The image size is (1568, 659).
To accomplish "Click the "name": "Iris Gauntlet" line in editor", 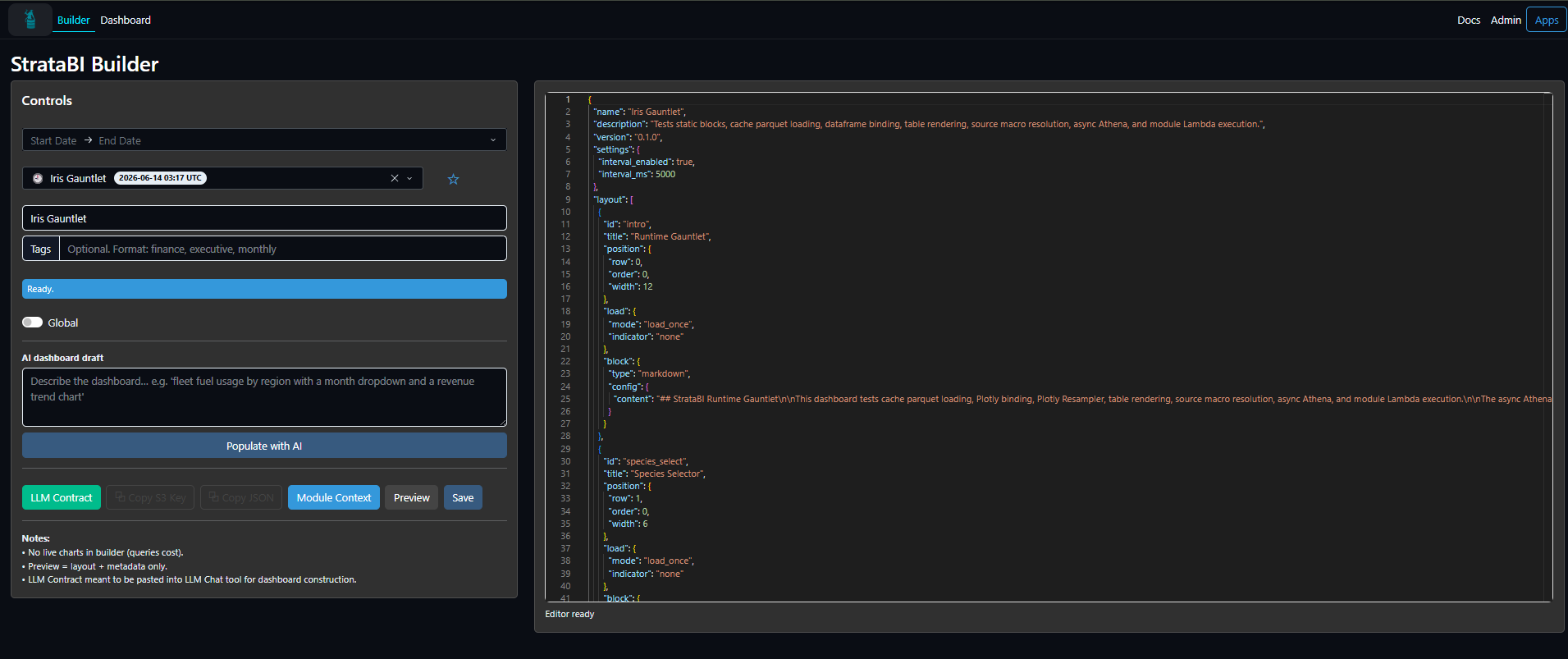I will [640, 112].
